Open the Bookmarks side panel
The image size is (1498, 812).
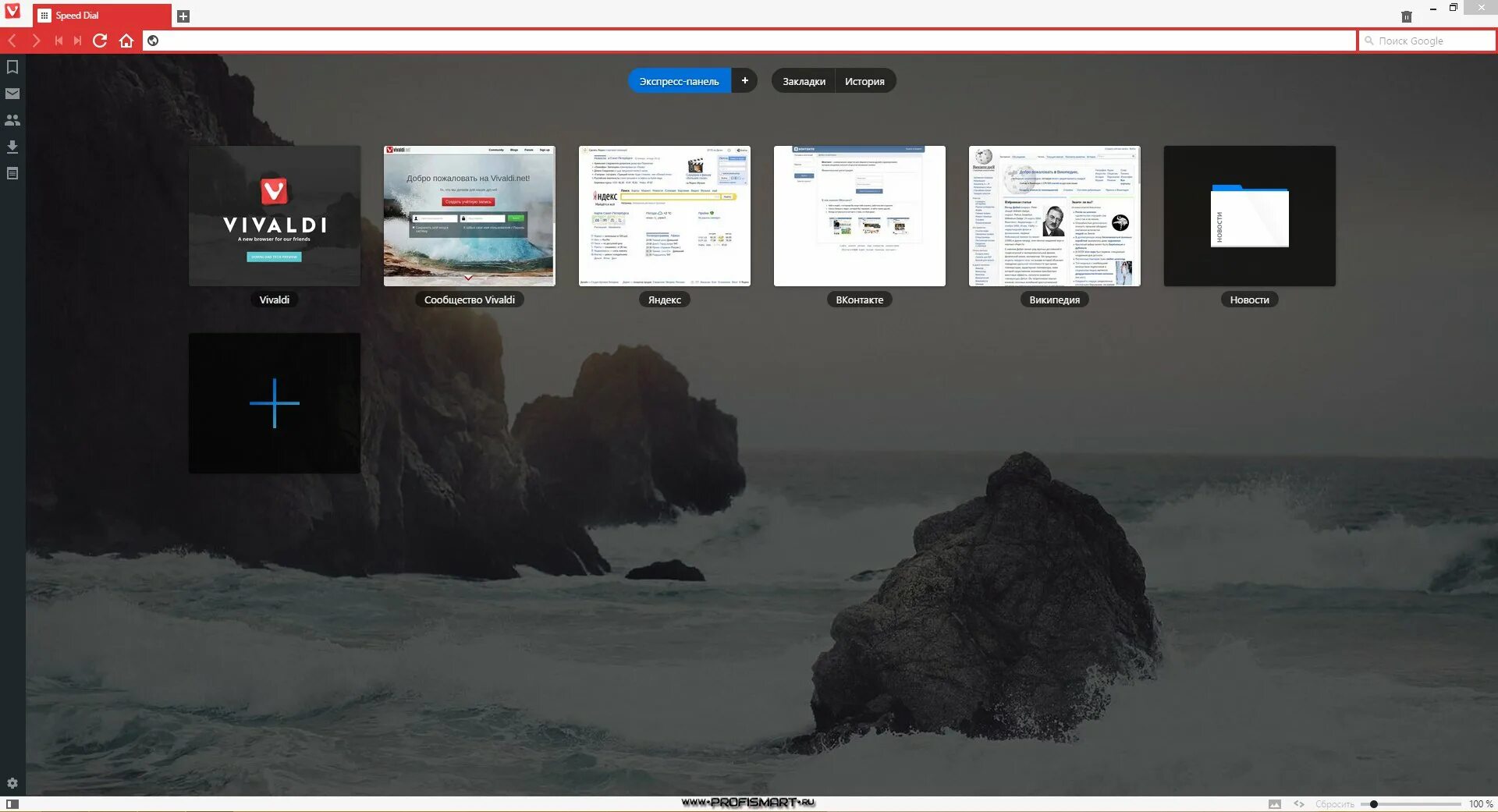(x=12, y=67)
